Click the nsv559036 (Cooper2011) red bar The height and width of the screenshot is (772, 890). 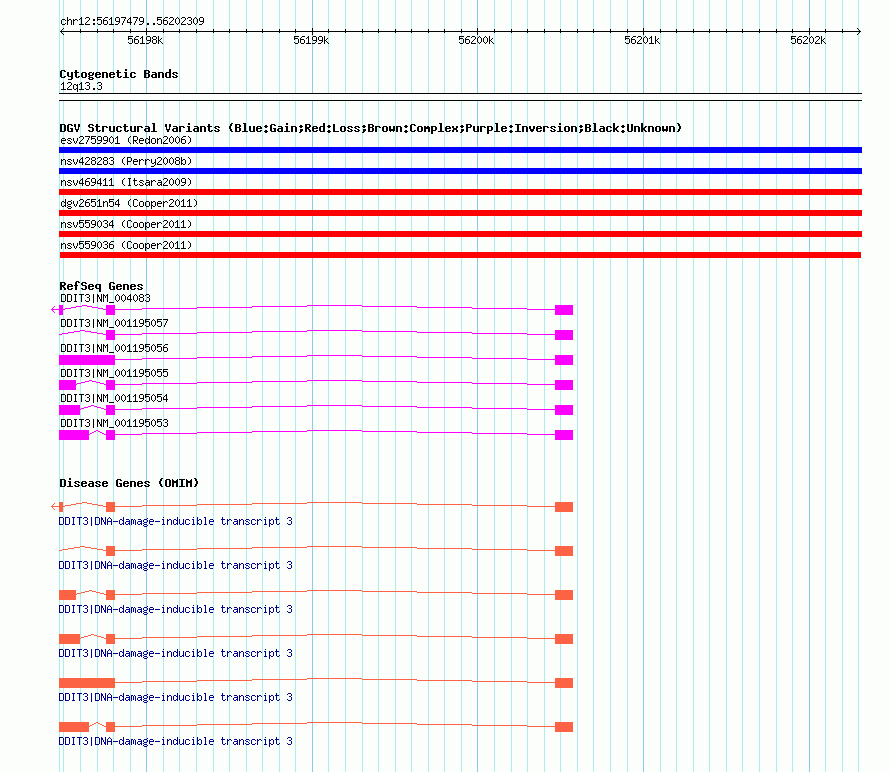(x=460, y=255)
